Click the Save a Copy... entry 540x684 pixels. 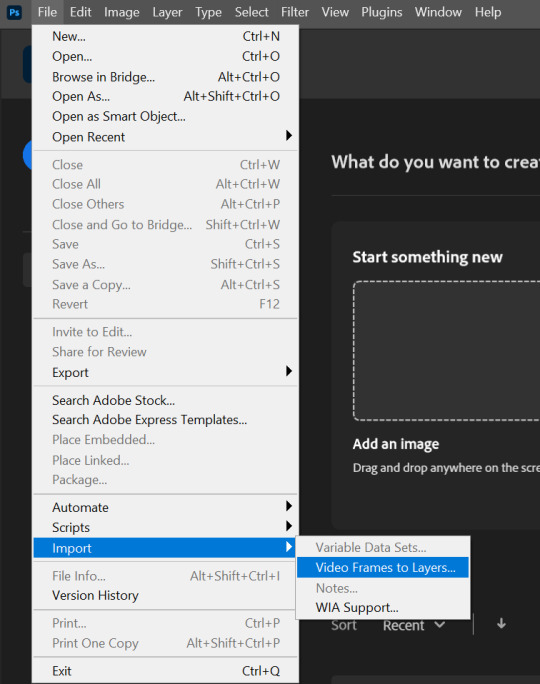click(x=165, y=284)
